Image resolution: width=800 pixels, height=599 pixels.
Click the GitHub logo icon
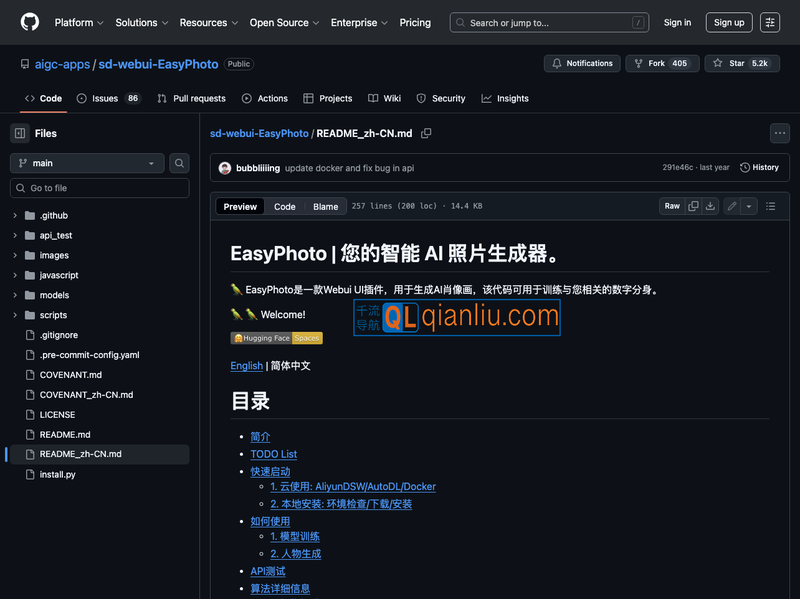click(30, 22)
